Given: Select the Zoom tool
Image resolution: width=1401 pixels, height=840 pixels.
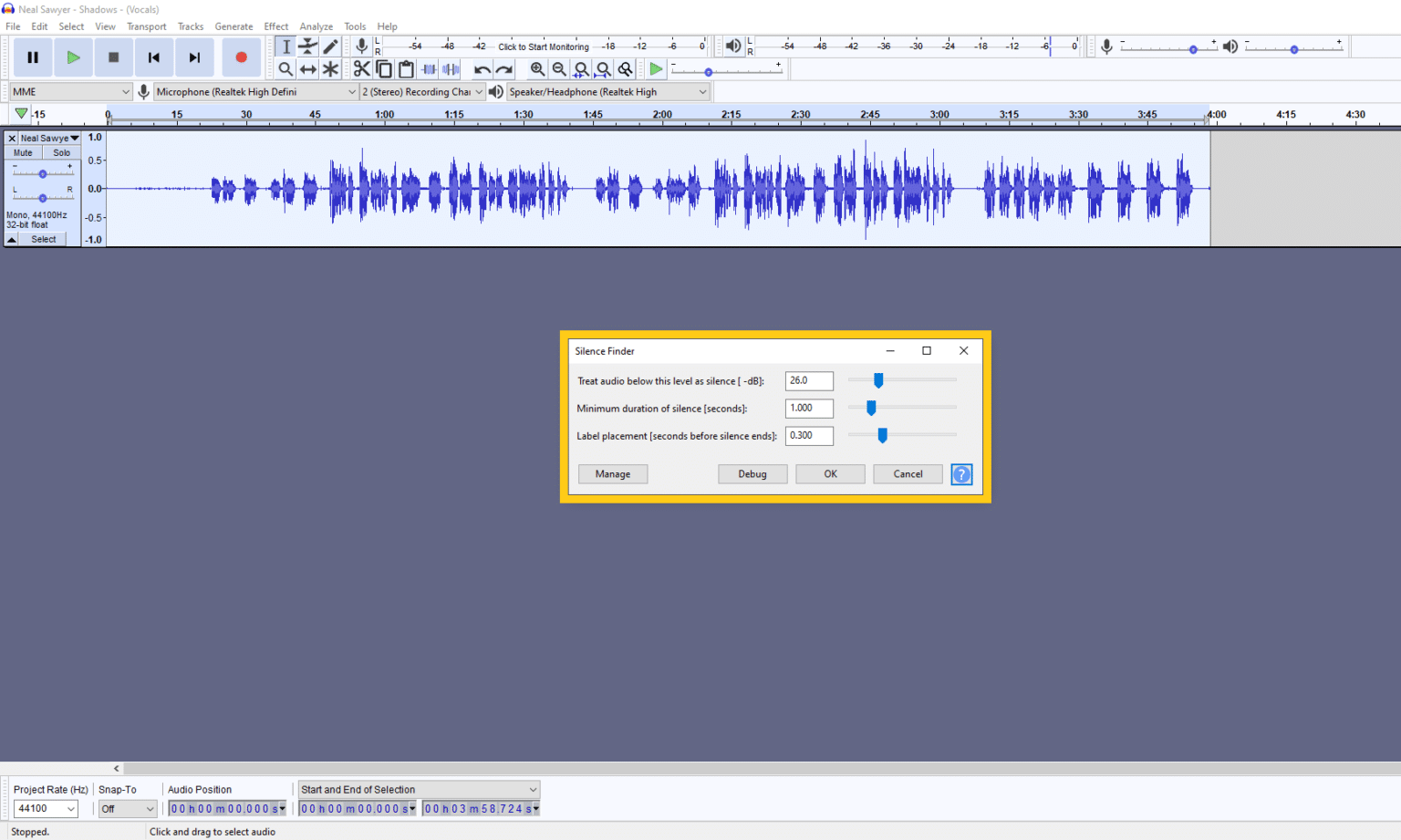Looking at the screenshot, I should (x=285, y=68).
